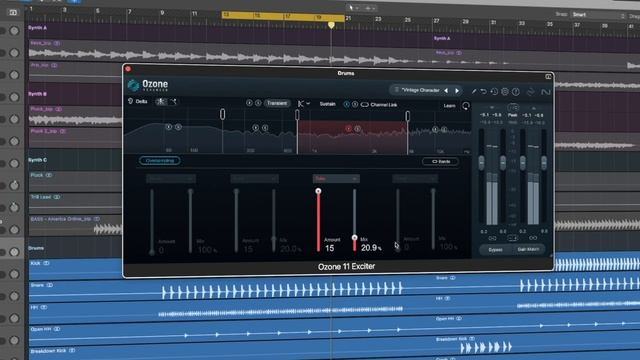Viewport: 640px width, 360px height.
Task: Enable the Oversampling option
Action: point(160,161)
